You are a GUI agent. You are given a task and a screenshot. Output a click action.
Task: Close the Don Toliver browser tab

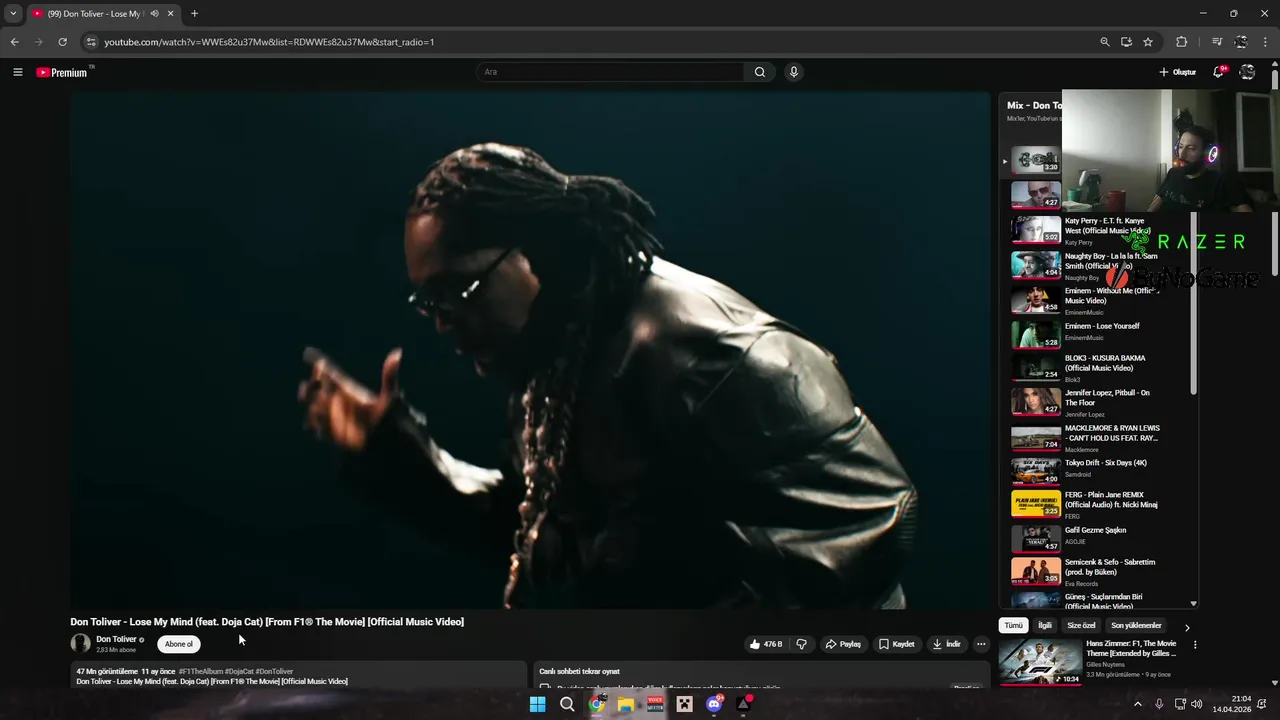(x=171, y=14)
